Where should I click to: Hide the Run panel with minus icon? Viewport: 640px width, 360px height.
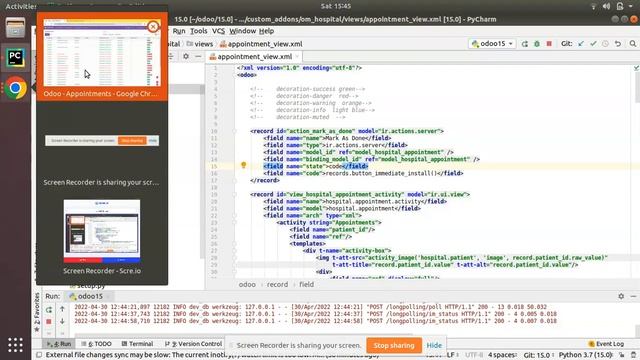click(x=633, y=296)
